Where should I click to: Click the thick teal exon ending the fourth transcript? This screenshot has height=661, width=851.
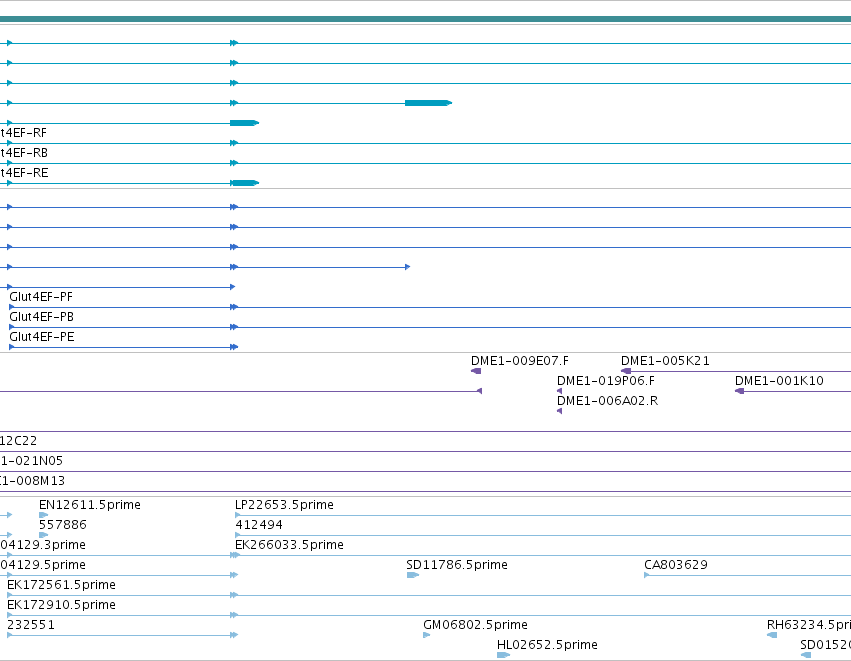(428, 103)
